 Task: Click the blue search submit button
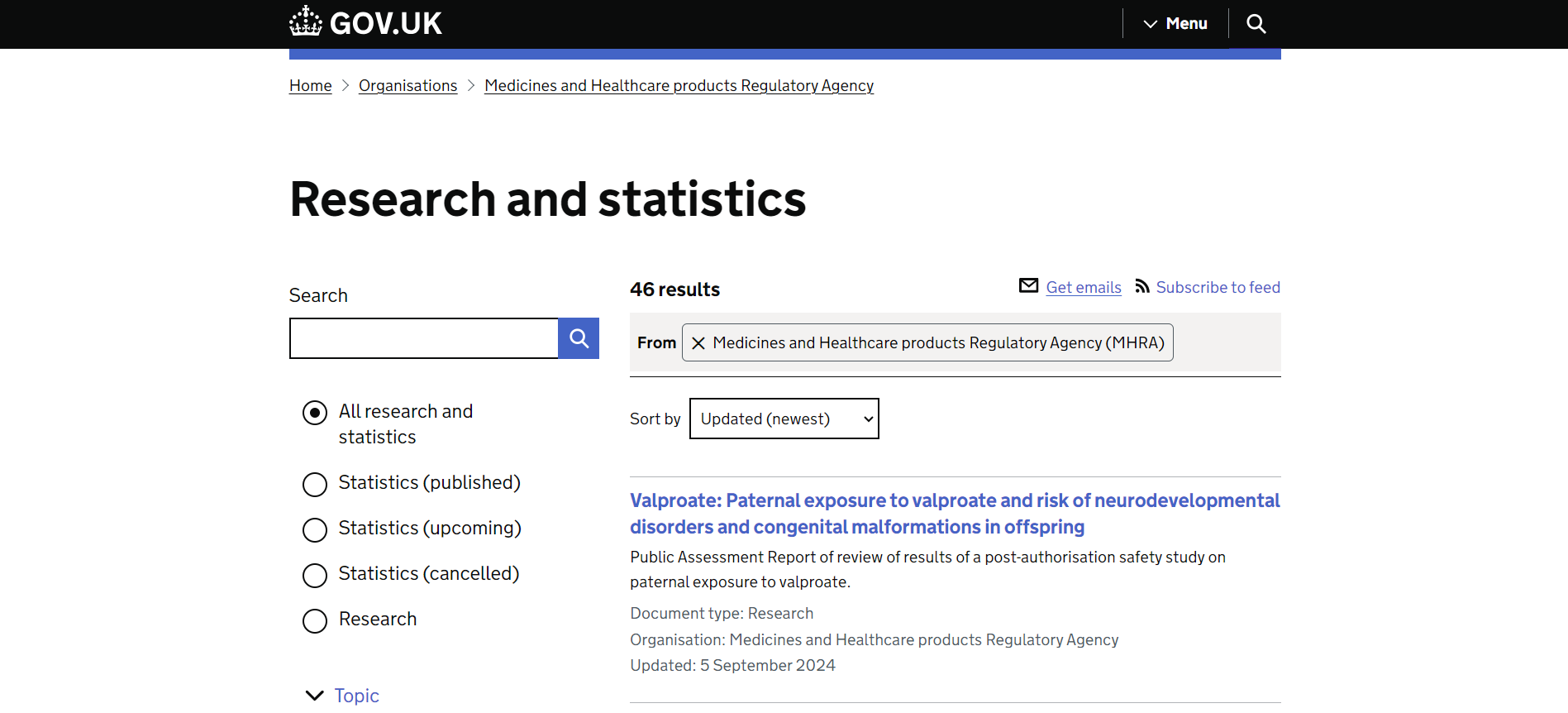[579, 338]
